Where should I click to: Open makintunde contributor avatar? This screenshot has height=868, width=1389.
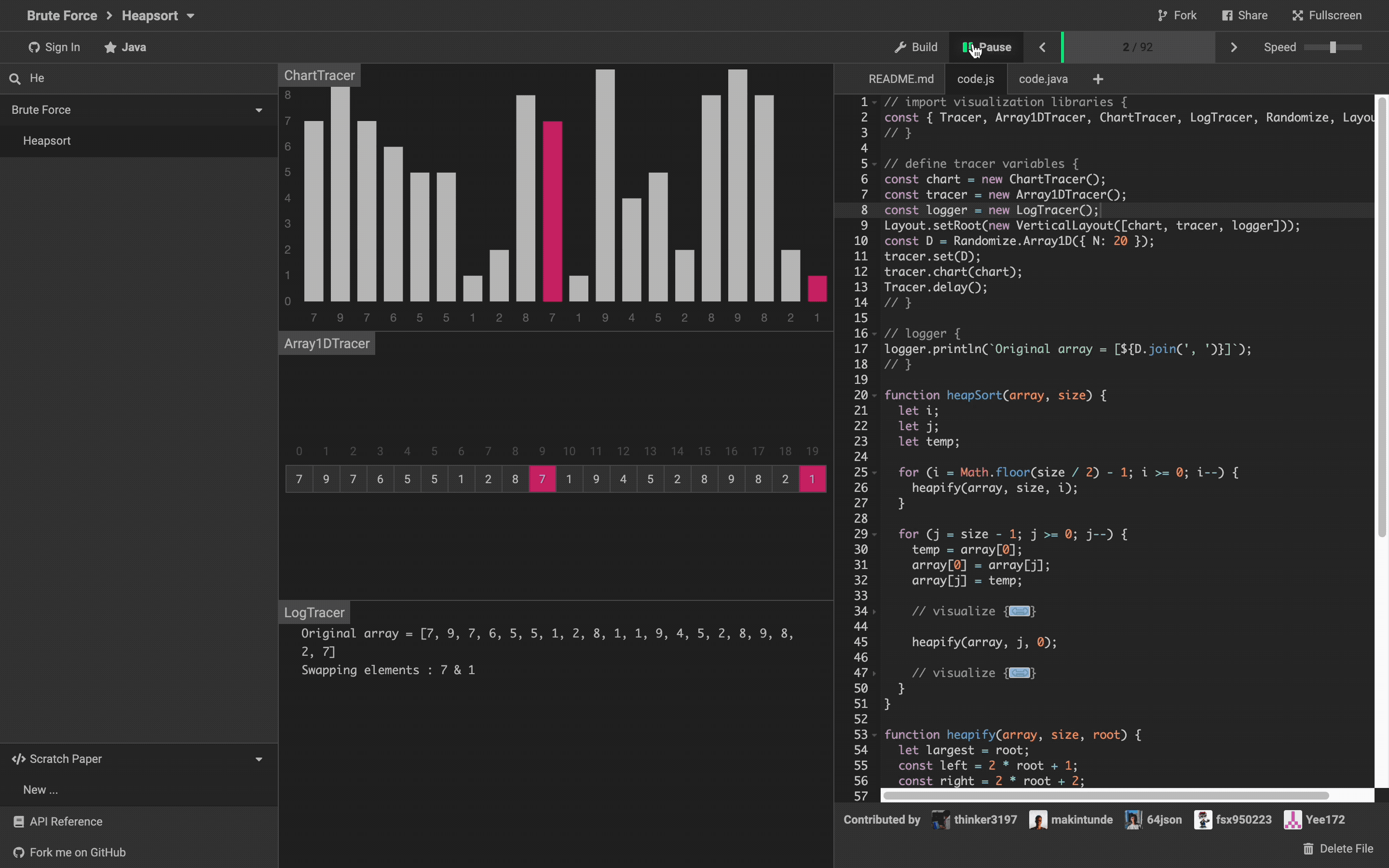pyautogui.click(x=1038, y=820)
